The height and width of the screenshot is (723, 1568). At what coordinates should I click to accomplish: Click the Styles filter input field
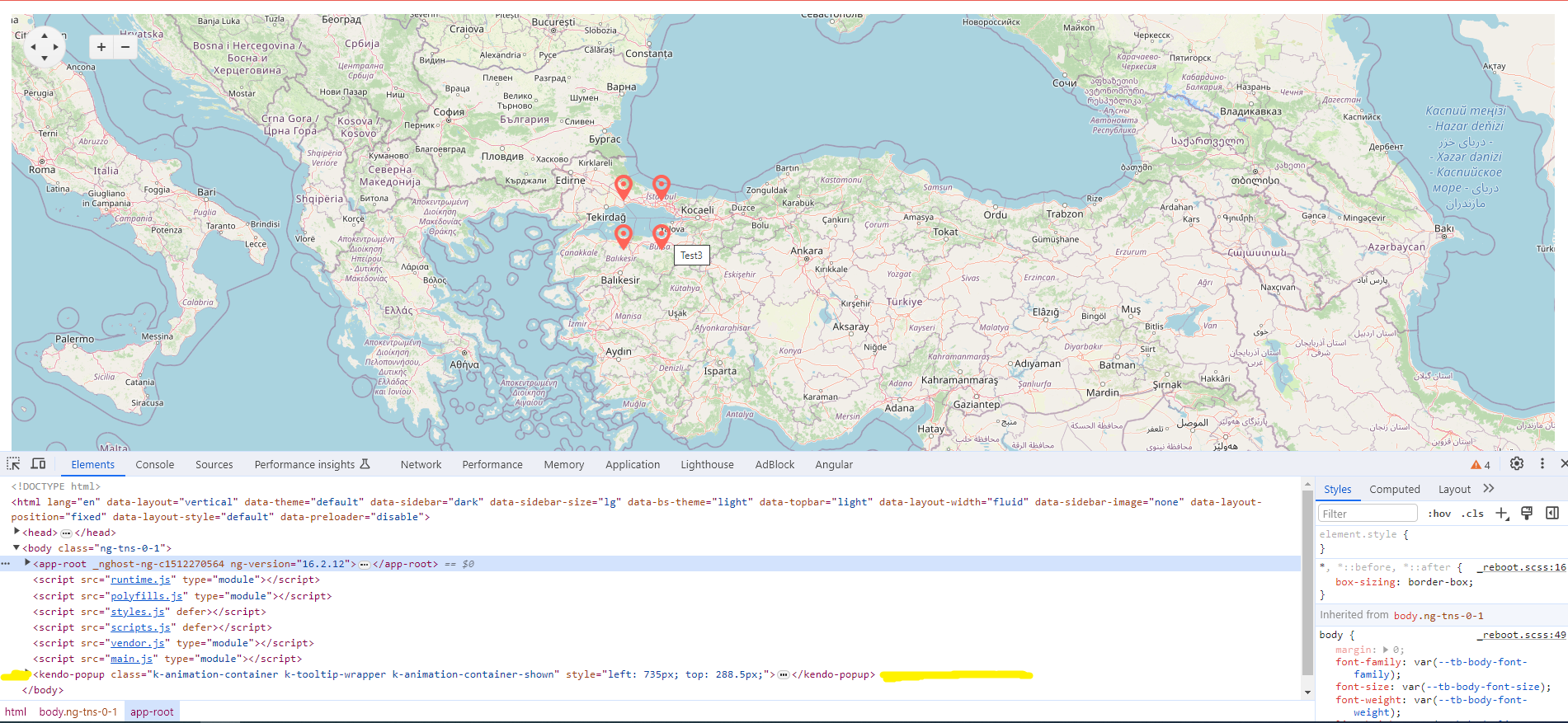pos(1367,514)
